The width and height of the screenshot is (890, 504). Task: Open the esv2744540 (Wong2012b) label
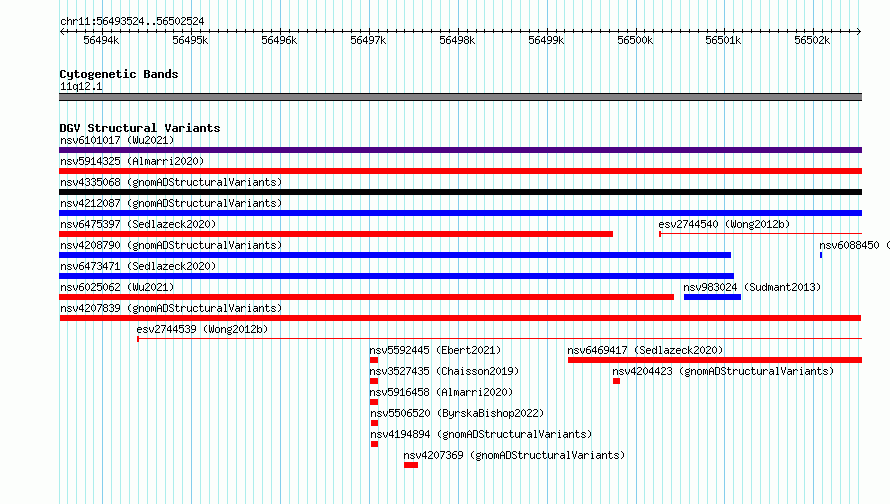click(x=724, y=224)
